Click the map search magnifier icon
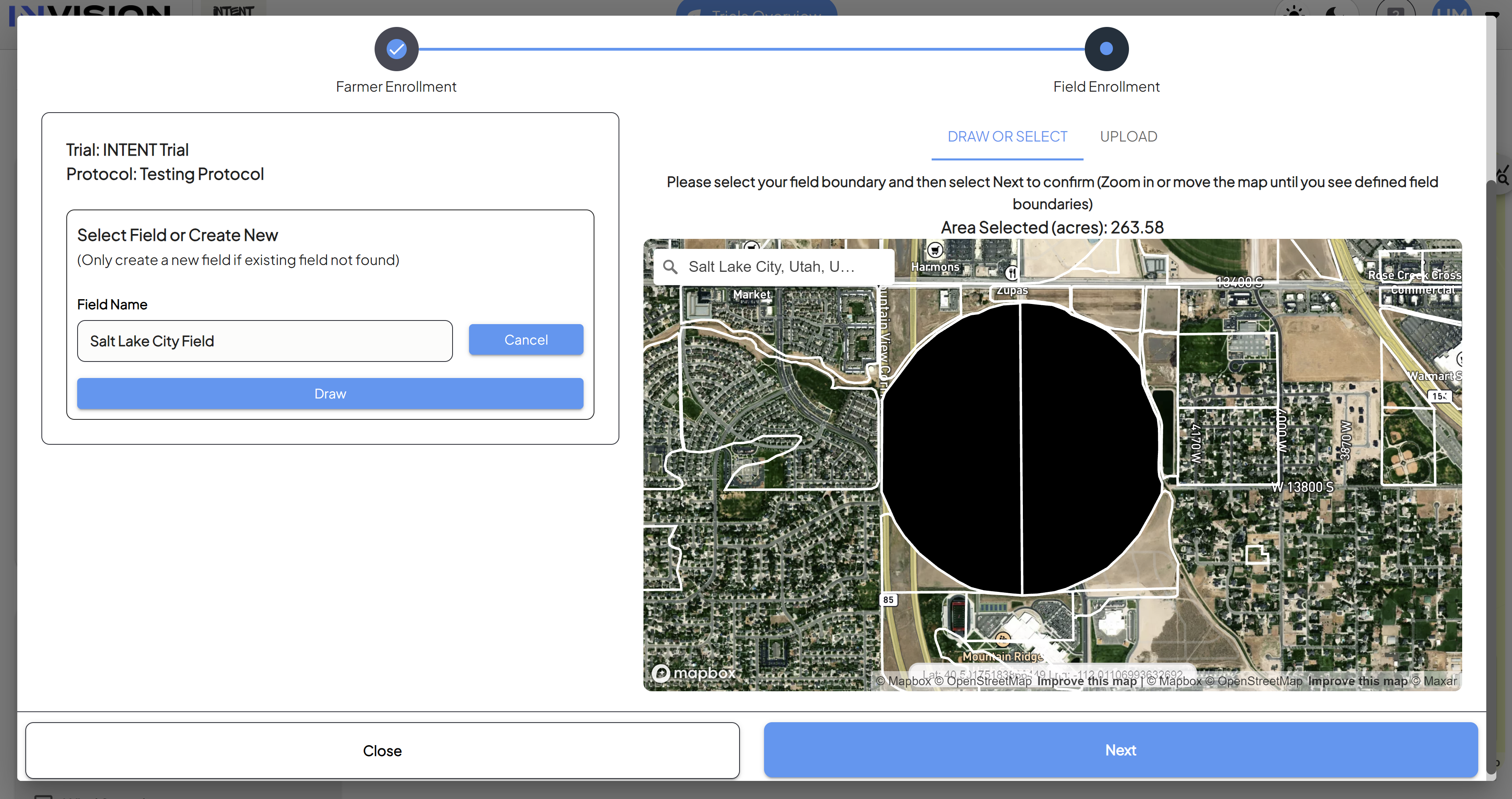This screenshot has height=799, width=1512. point(670,267)
